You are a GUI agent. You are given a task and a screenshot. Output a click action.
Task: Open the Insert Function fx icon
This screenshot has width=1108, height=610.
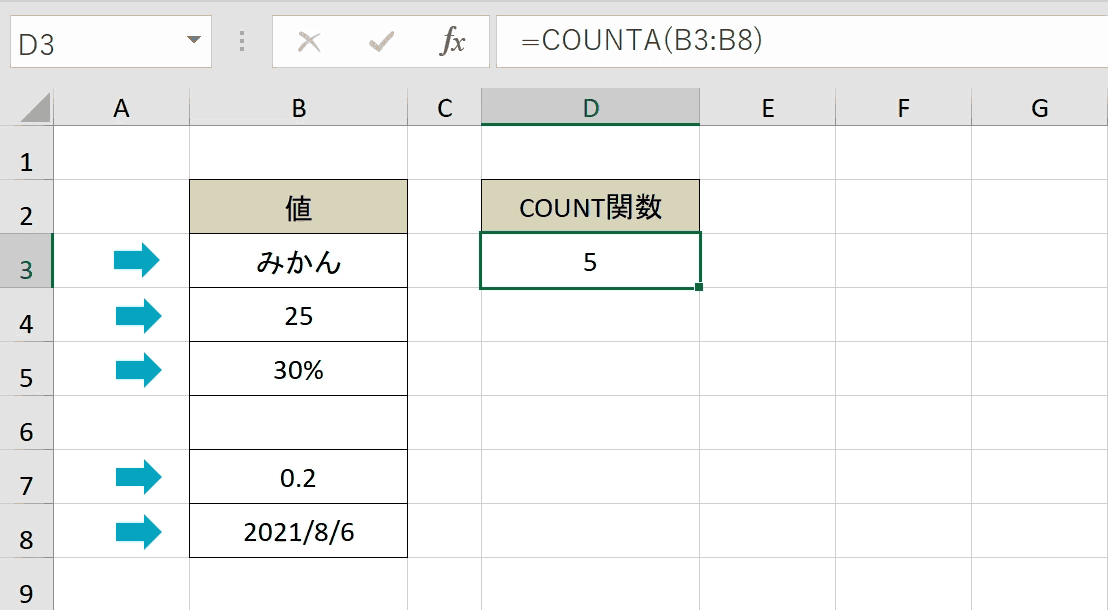pos(452,42)
